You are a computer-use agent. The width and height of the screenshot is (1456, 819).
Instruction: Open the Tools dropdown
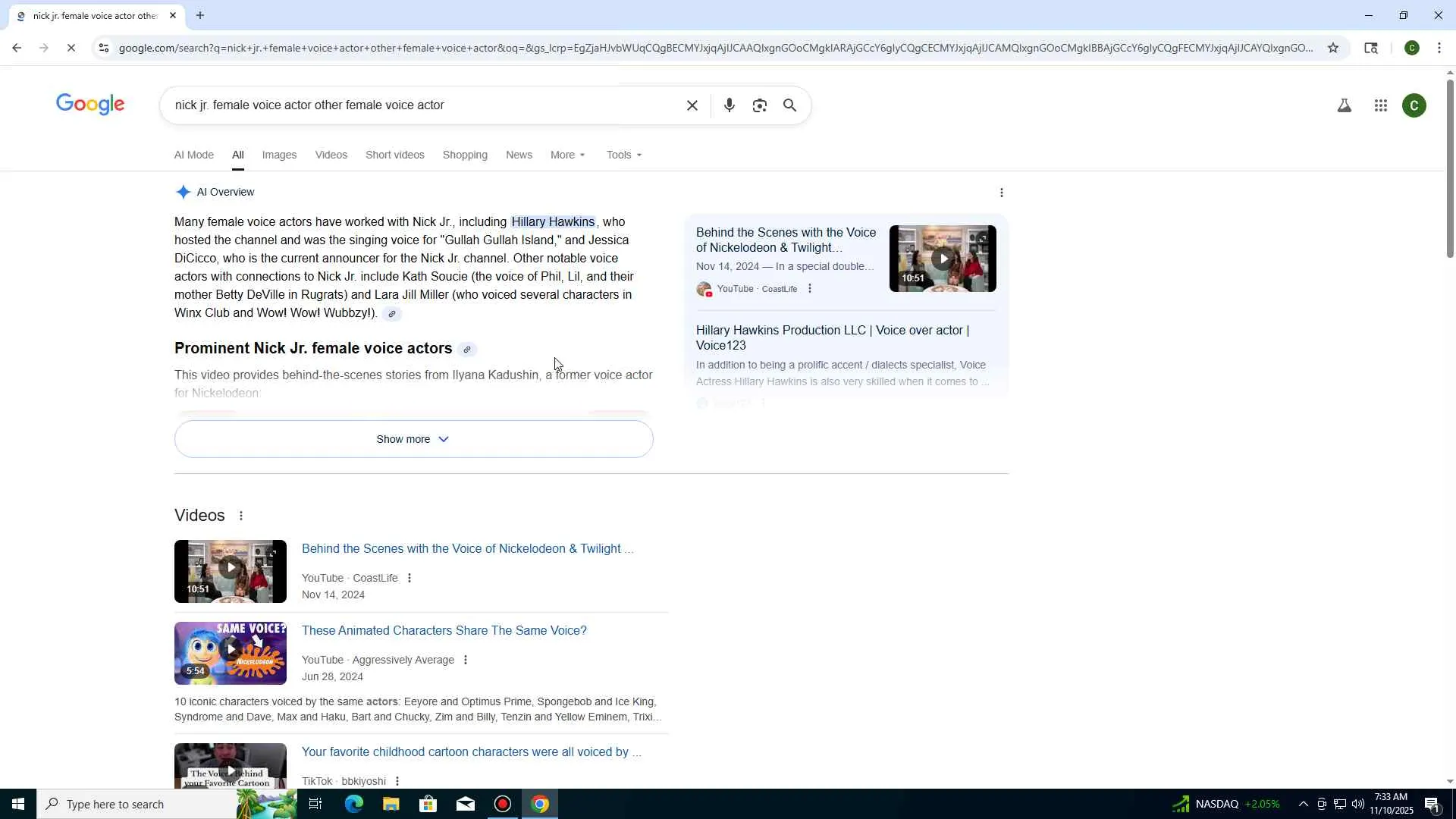coord(623,155)
